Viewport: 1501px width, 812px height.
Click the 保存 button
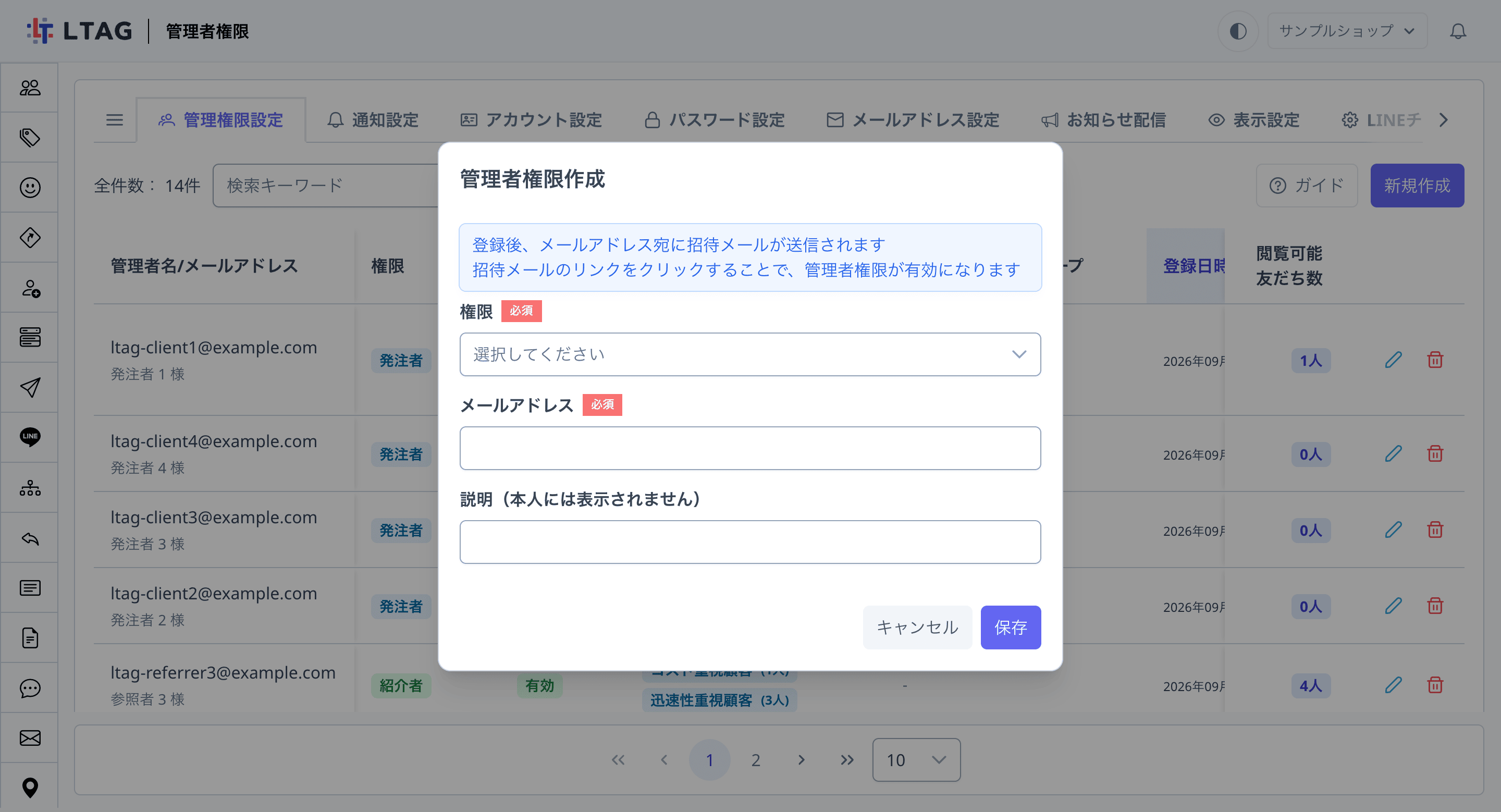click(x=1011, y=628)
